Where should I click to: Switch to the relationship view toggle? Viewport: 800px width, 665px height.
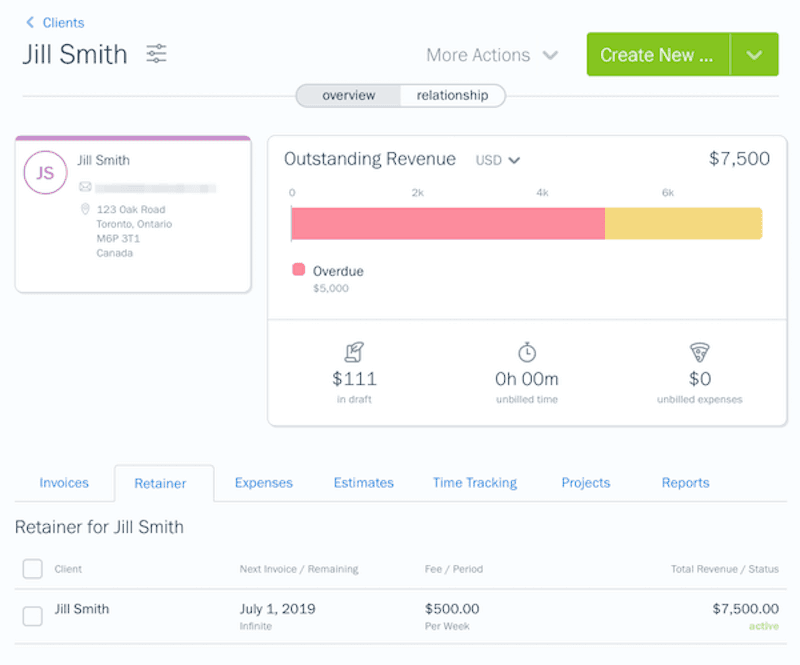pyautogui.click(x=452, y=96)
